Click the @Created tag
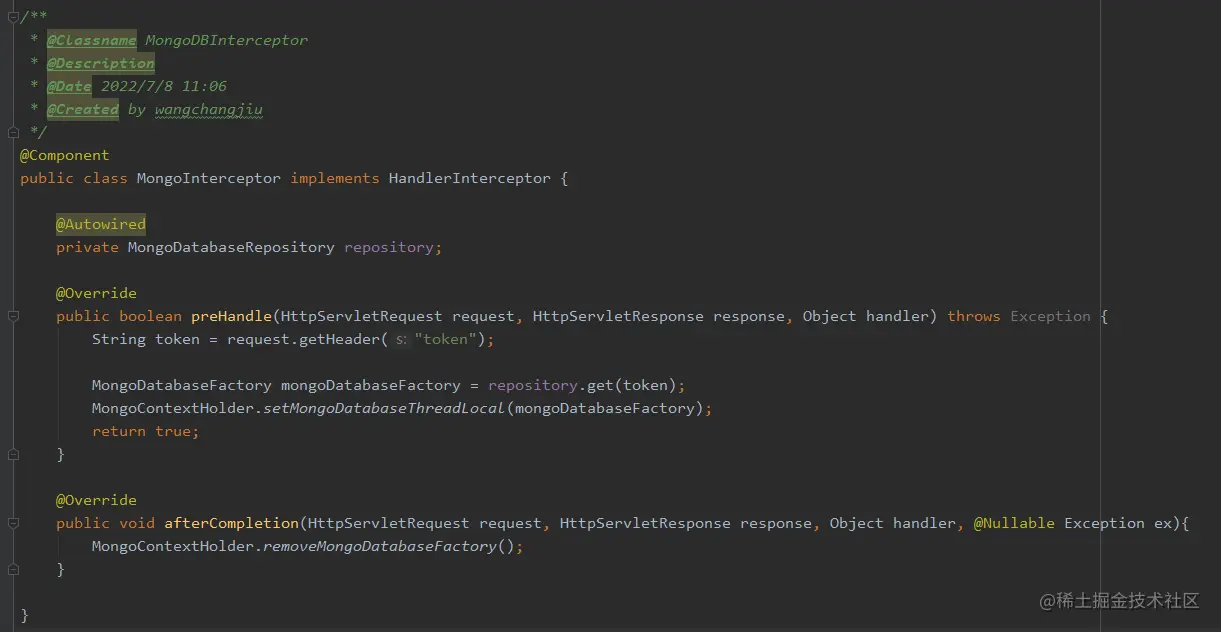 click(82, 109)
